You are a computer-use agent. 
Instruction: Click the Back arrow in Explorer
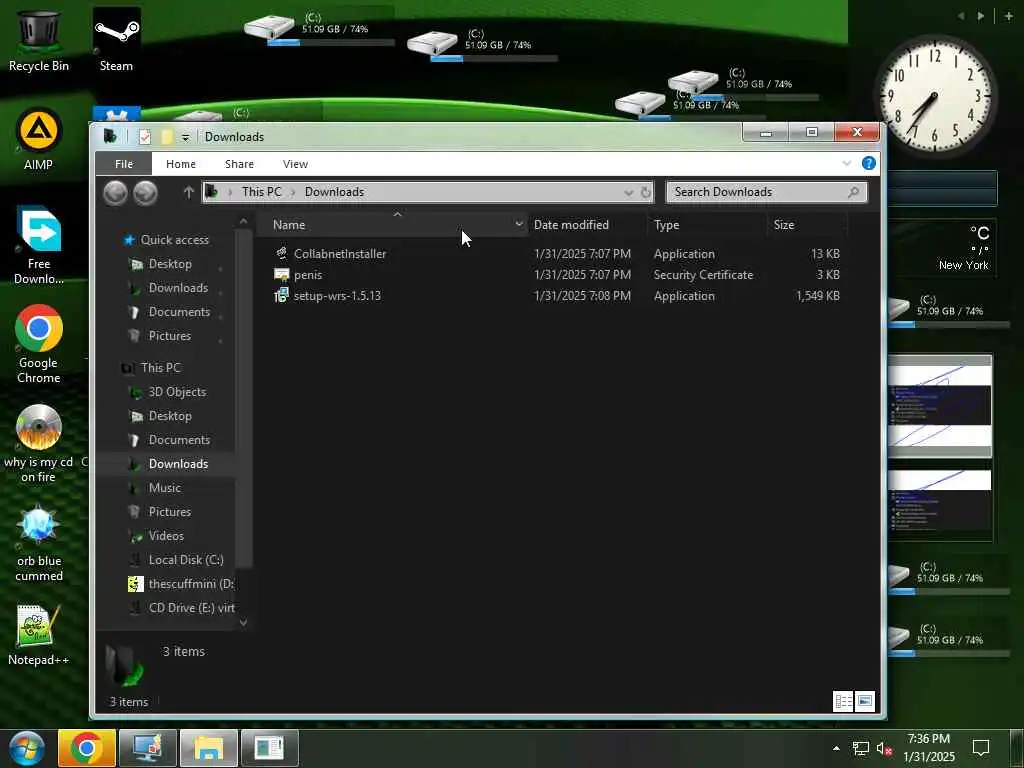coord(116,193)
